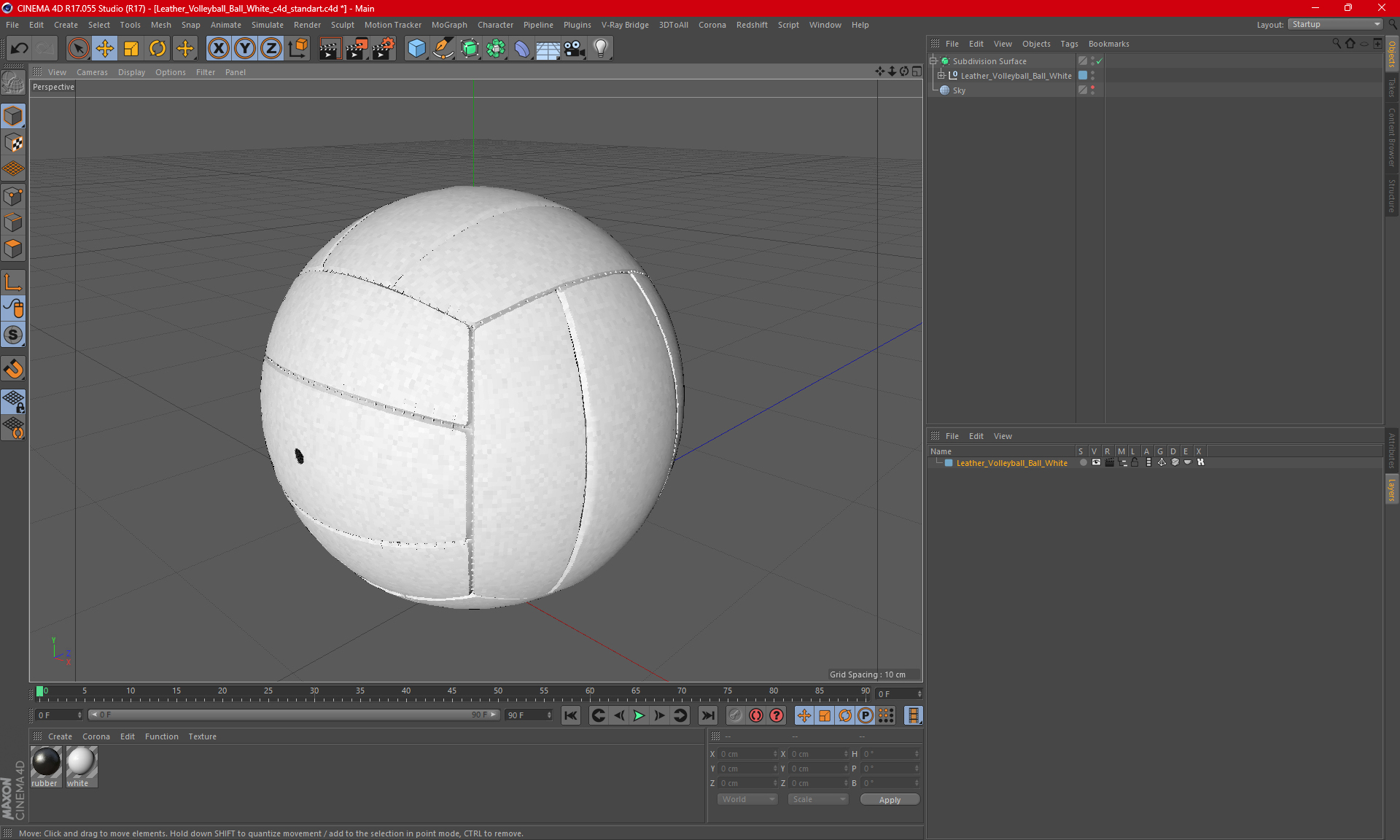Toggle Leather_Volleyball_Ball_White visibility dots
The height and width of the screenshot is (840, 1400).
[x=1092, y=76]
